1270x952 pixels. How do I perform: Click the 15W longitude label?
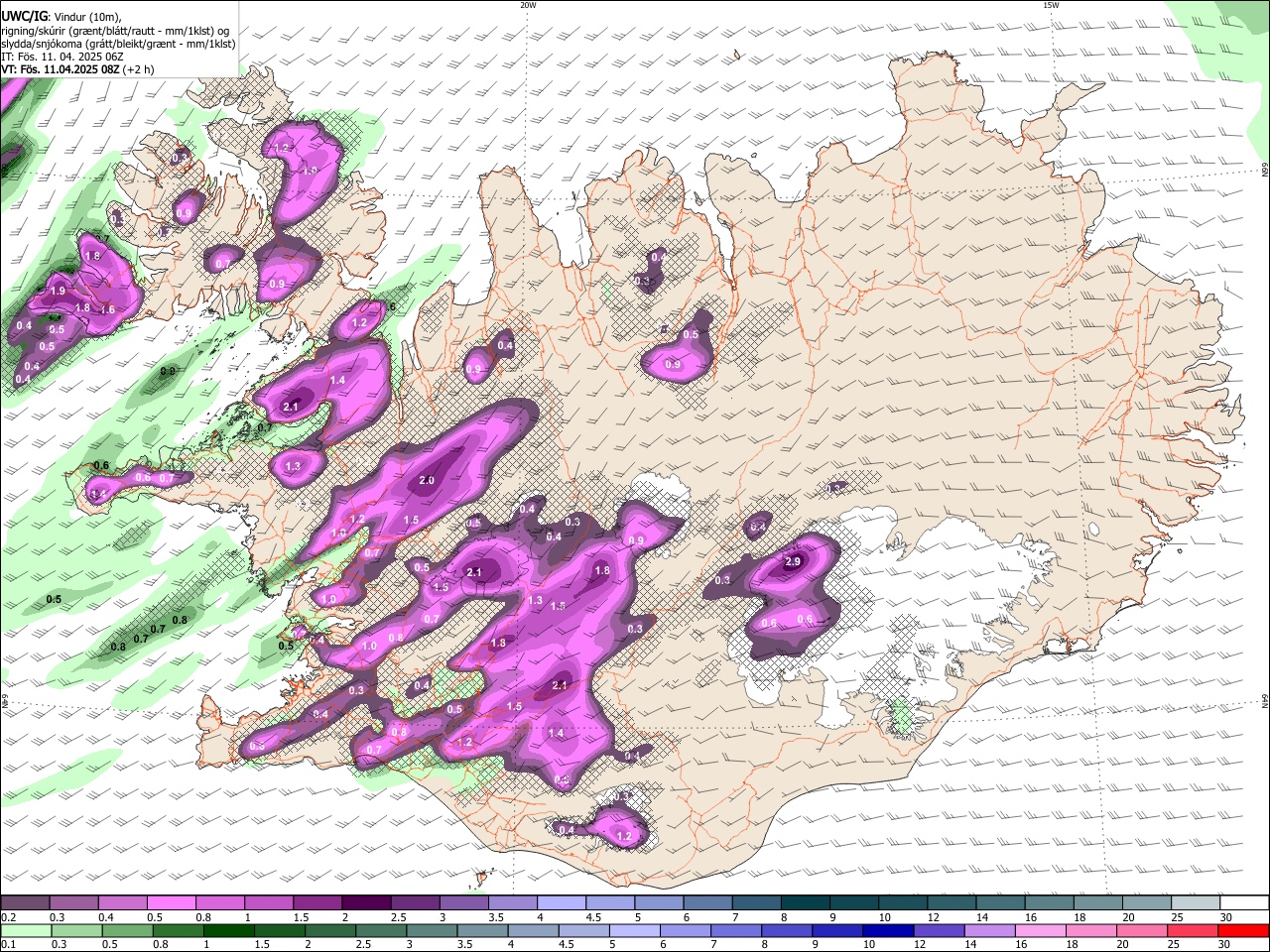tap(1051, 5)
